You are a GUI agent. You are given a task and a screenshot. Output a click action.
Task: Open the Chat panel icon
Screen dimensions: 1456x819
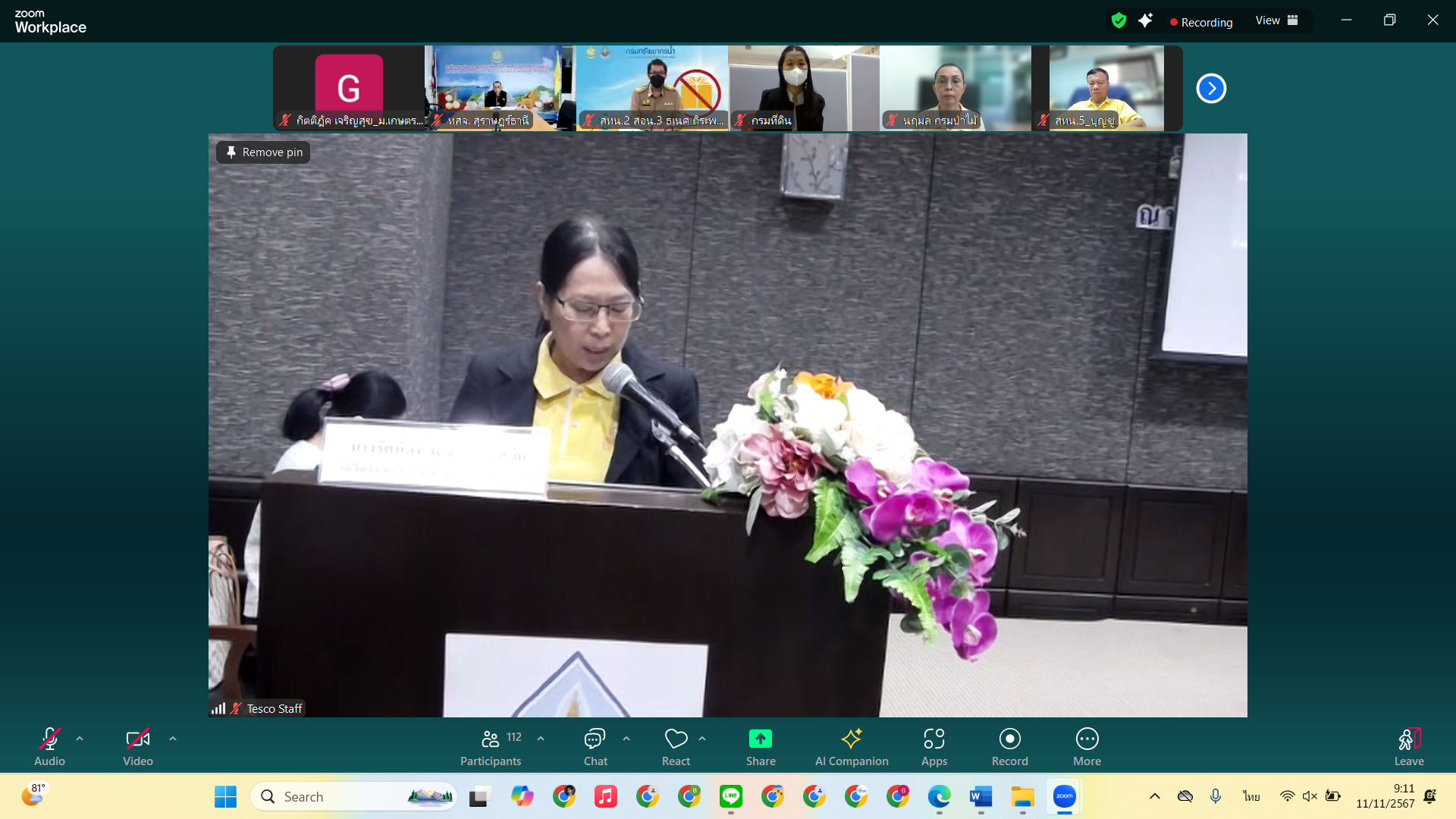point(595,739)
